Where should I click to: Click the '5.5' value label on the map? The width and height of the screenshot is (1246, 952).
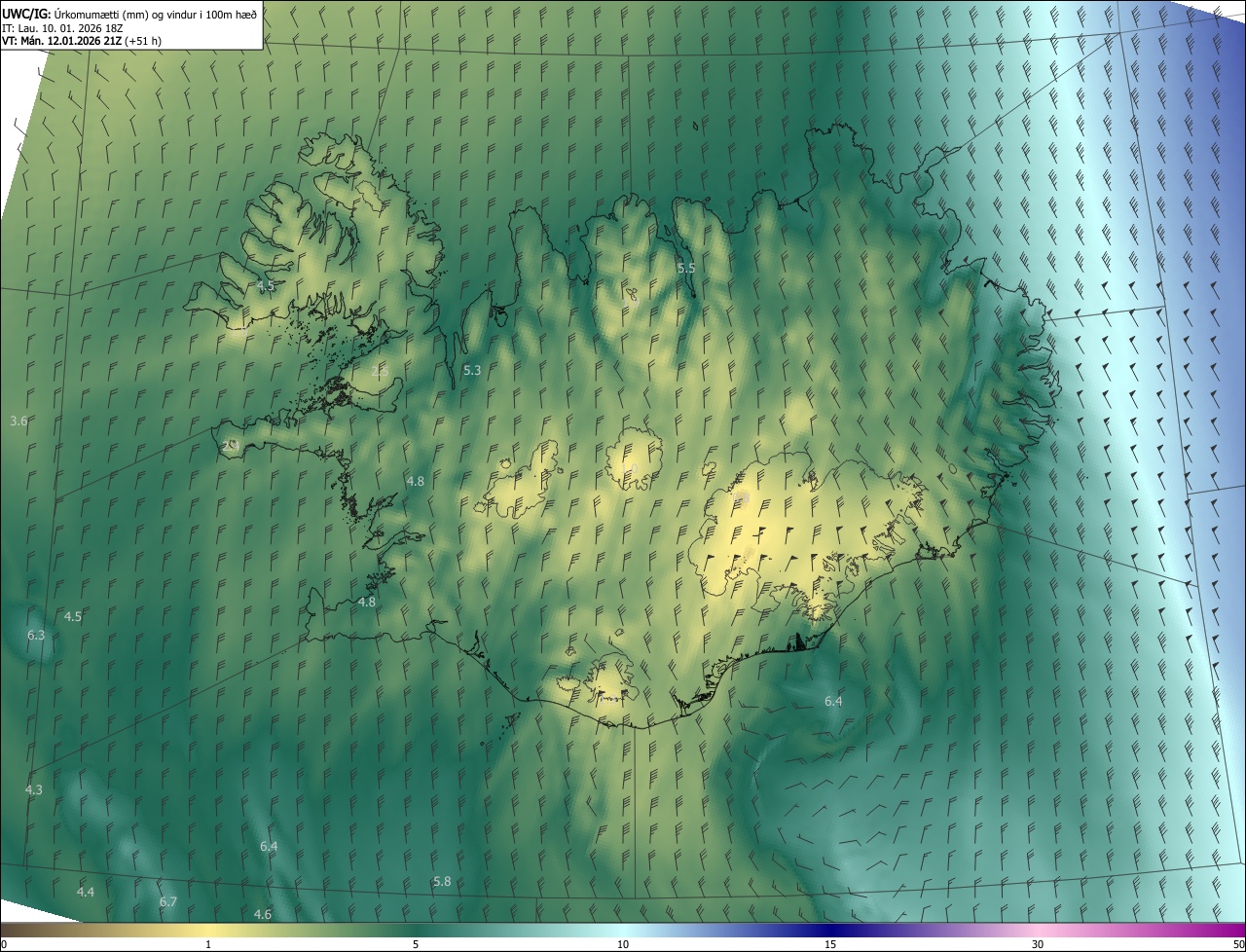click(686, 268)
